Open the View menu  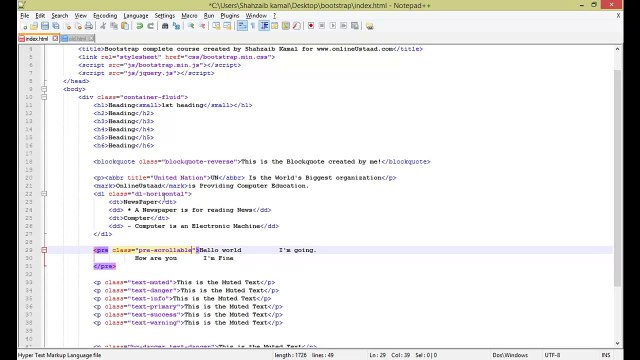click(80, 16)
